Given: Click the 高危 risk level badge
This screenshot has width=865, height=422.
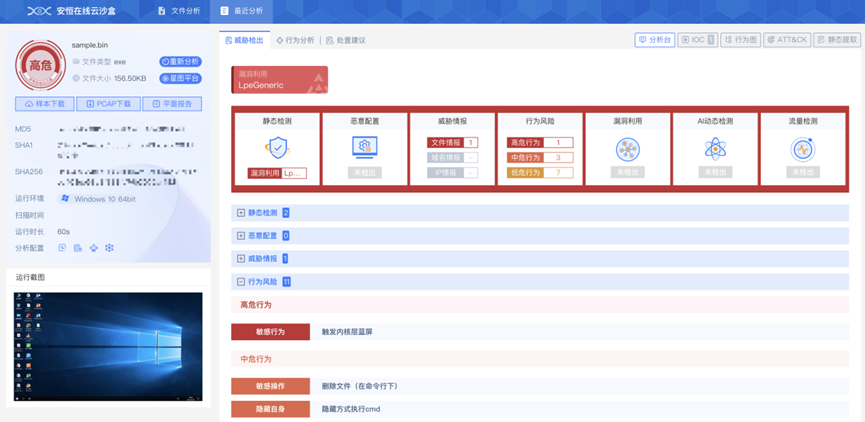Looking at the screenshot, I should (40, 65).
